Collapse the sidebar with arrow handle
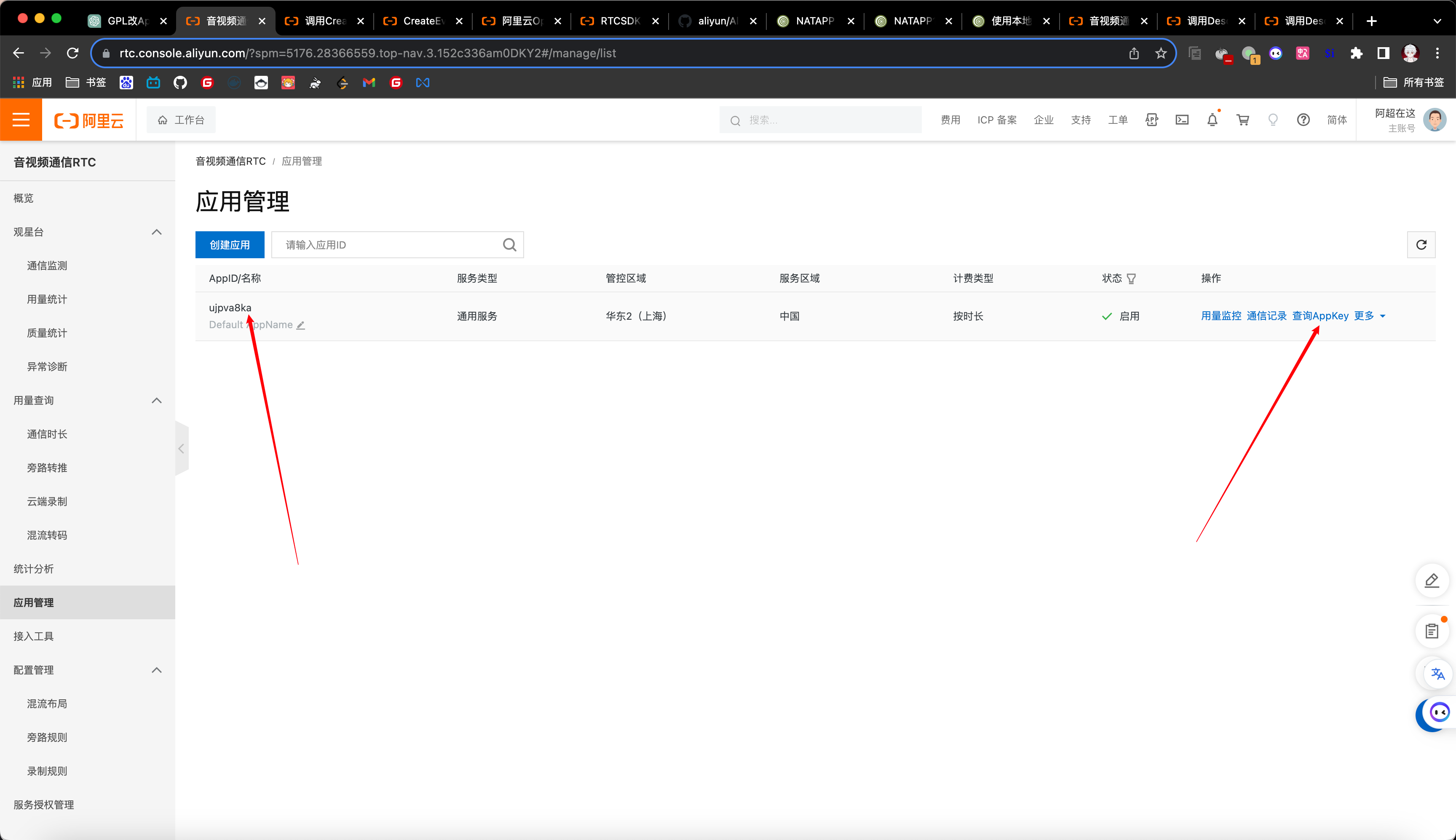The width and height of the screenshot is (1456, 840). [x=181, y=448]
